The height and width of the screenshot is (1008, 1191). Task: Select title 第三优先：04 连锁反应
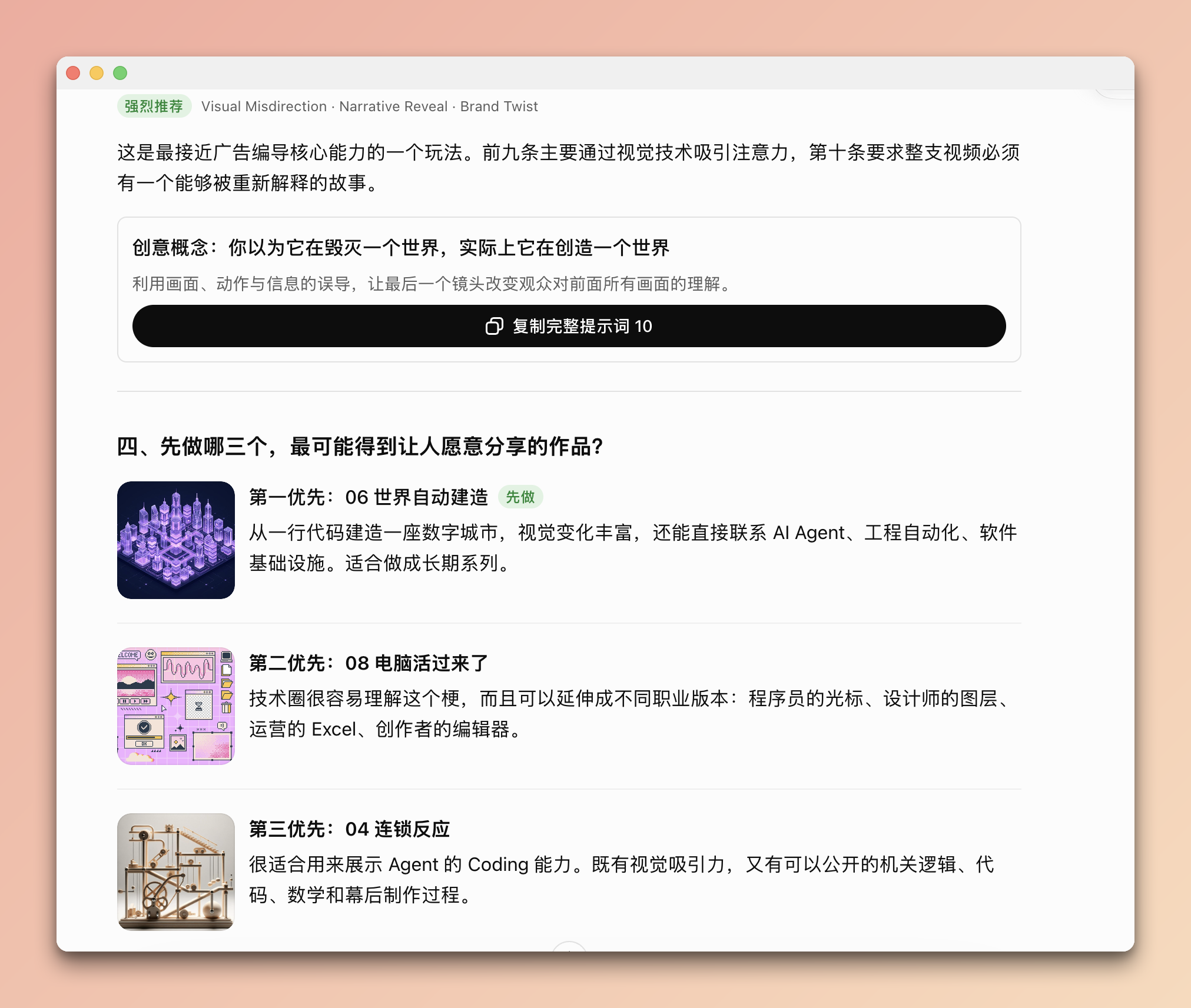pyautogui.click(x=349, y=829)
